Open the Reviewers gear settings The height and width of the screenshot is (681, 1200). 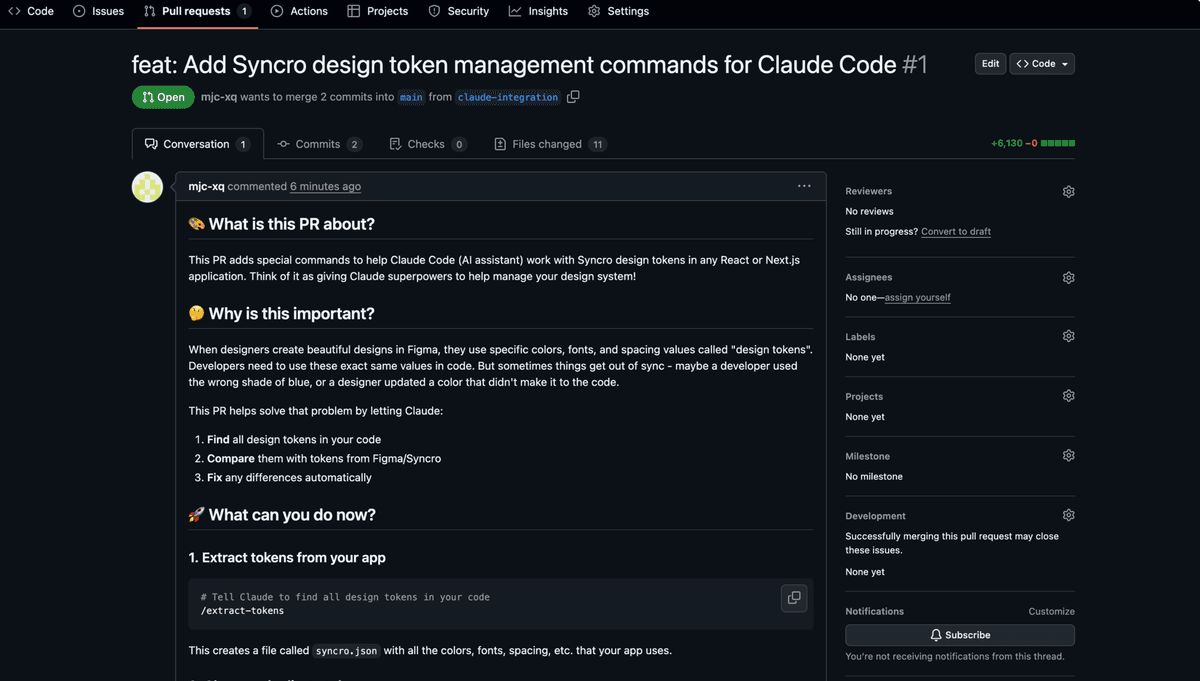[x=1068, y=191]
